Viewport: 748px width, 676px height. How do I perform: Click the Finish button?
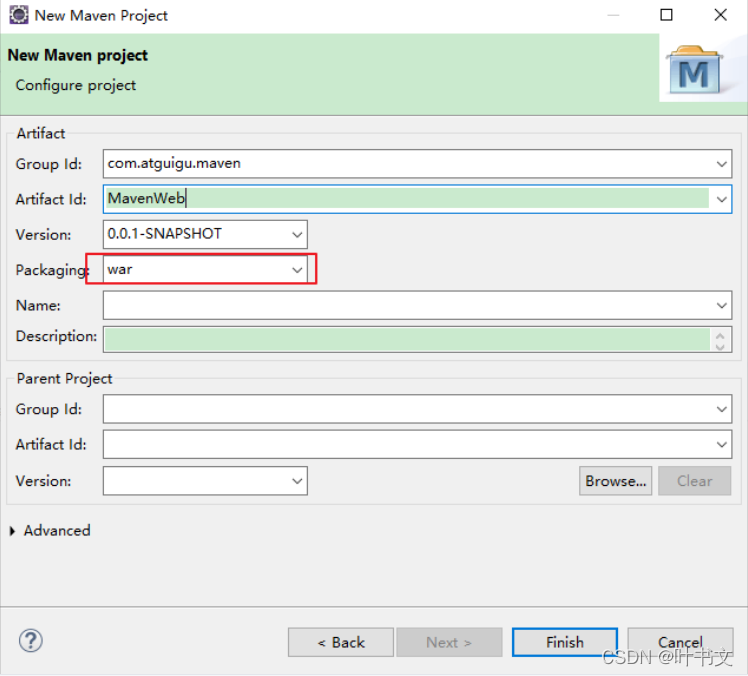565,642
